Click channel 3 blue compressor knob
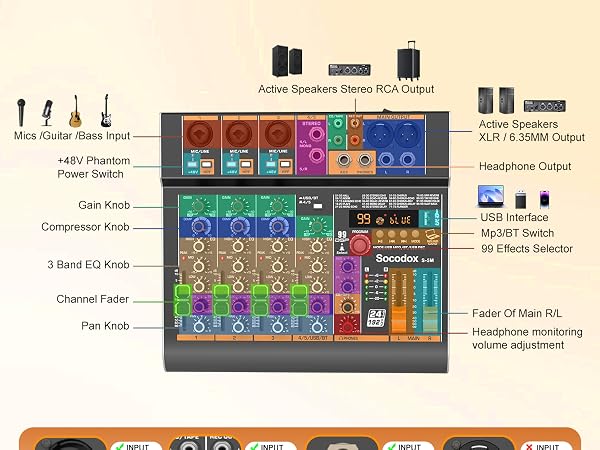 277,227
